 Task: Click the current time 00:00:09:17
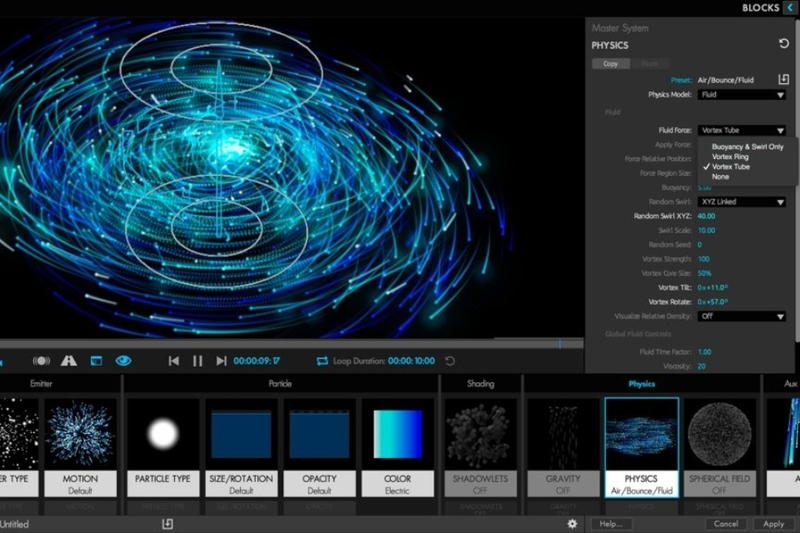(x=257, y=361)
